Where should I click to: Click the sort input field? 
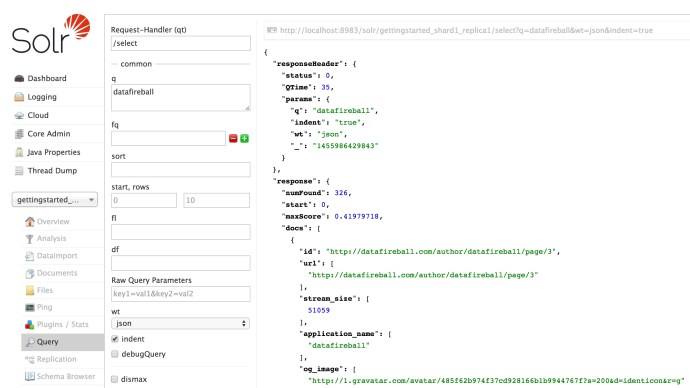pyautogui.click(x=181, y=170)
